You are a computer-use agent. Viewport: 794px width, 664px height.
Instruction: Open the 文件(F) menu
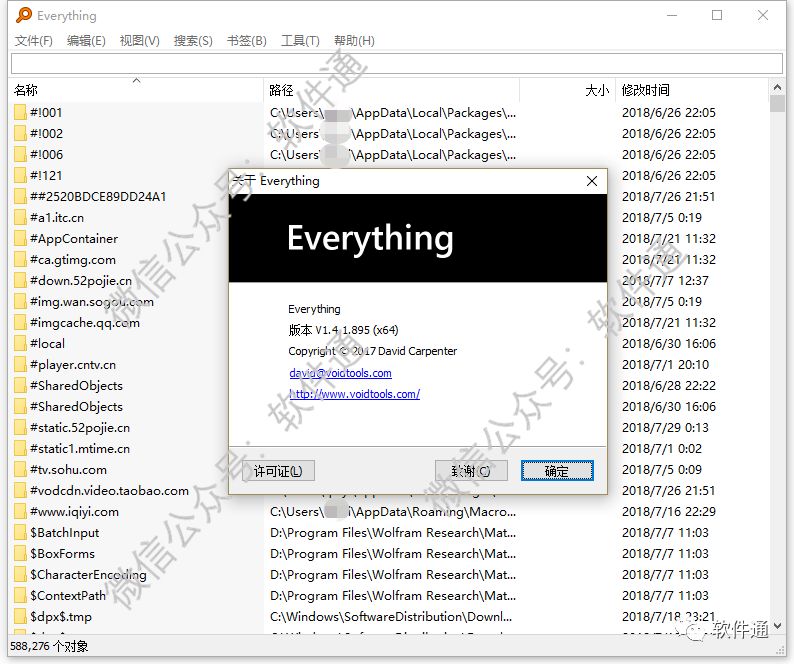point(33,41)
